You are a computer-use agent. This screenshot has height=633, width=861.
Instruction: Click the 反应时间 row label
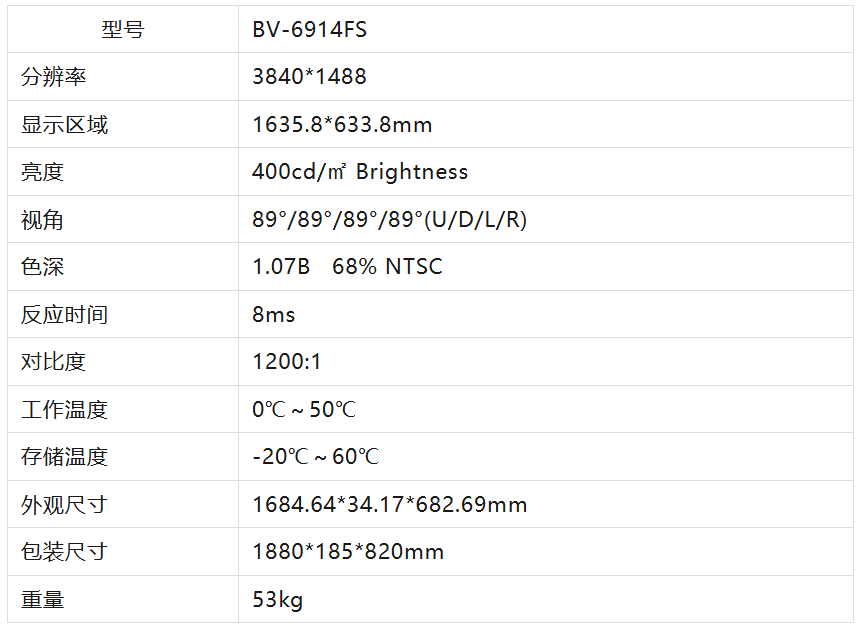click(x=65, y=315)
